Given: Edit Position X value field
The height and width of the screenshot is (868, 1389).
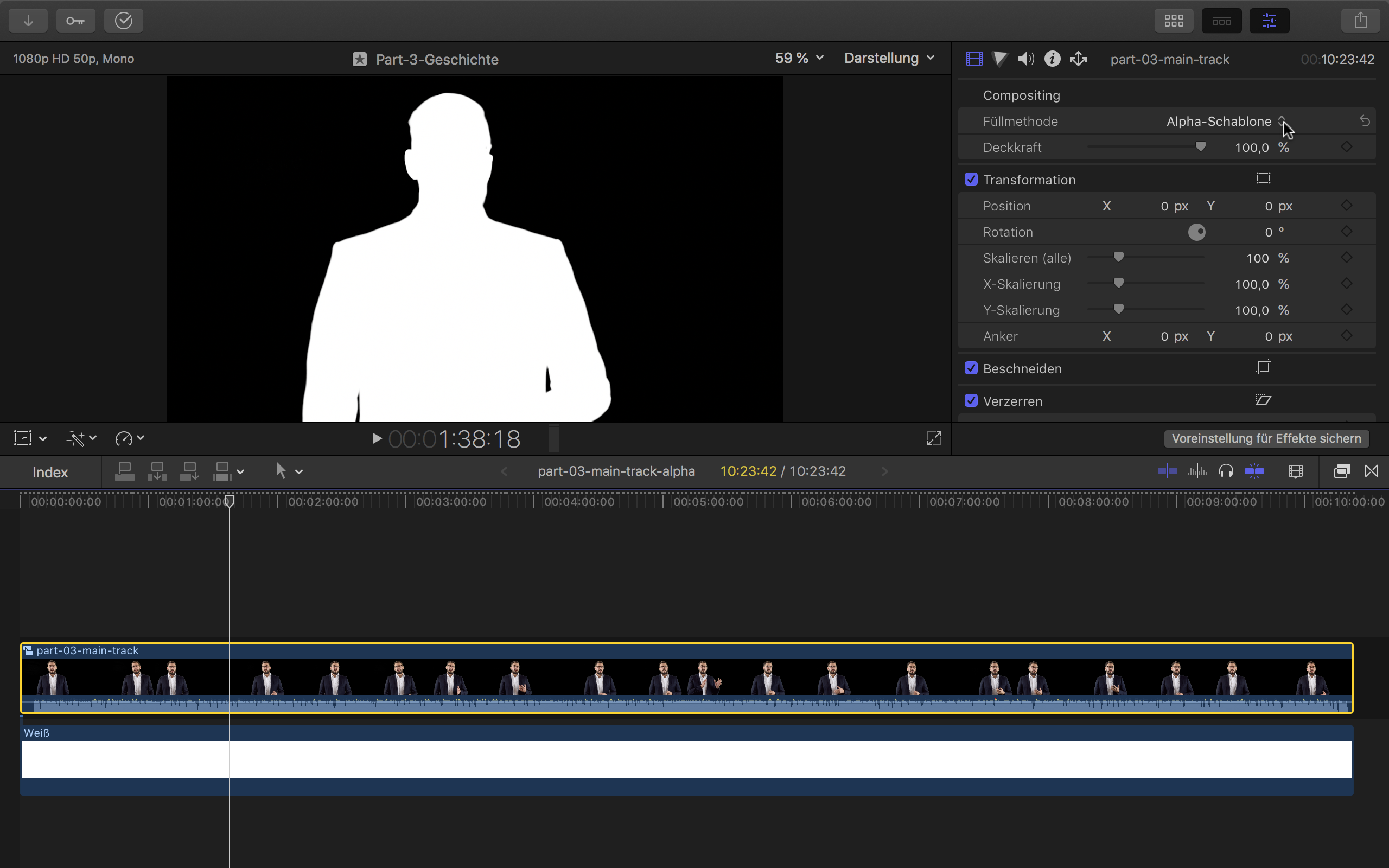Looking at the screenshot, I should click(1174, 206).
